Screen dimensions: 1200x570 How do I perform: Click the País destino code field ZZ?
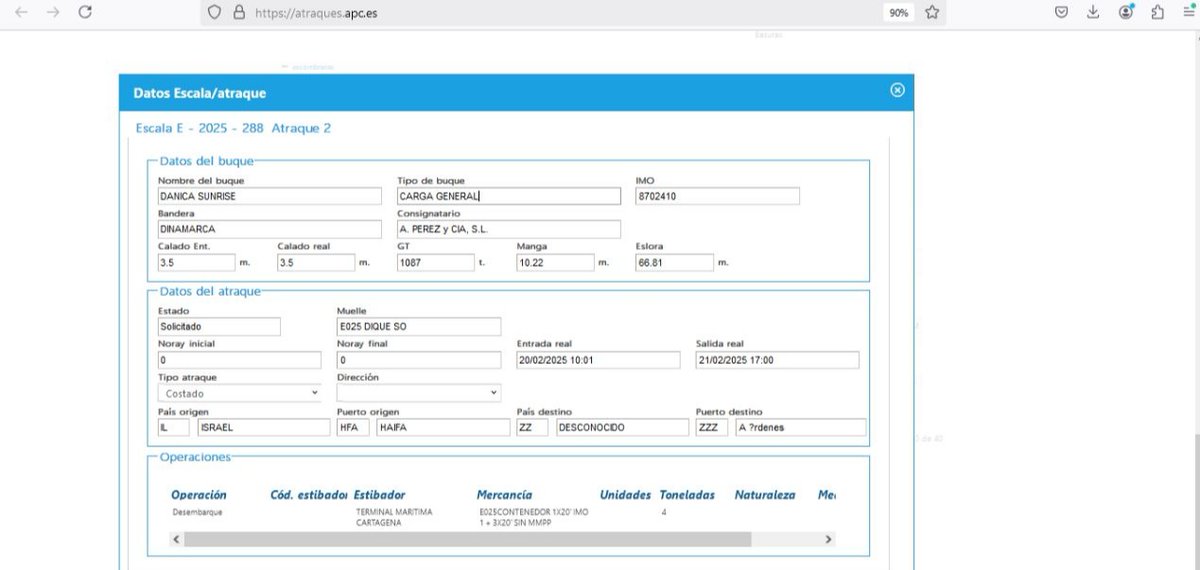(532, 427)
